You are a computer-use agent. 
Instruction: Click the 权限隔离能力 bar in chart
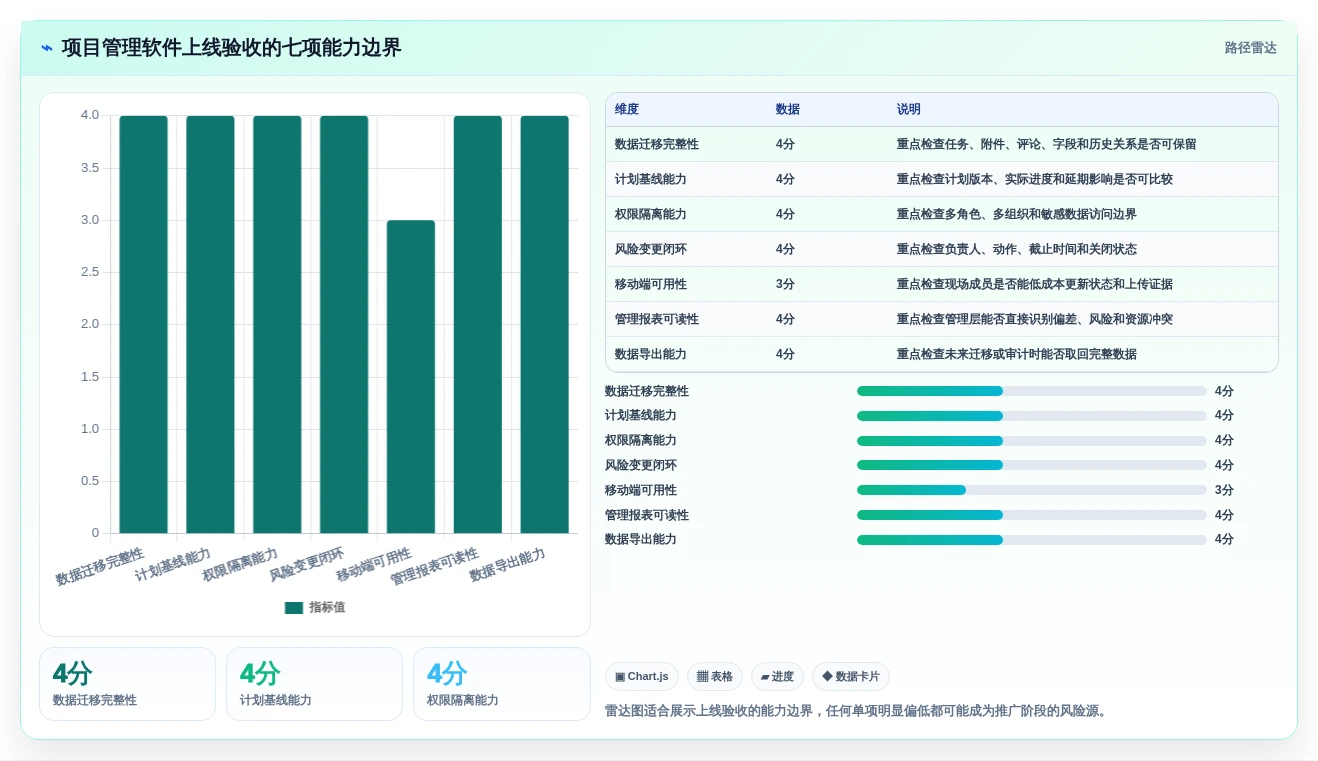click(x=277, y=325)
